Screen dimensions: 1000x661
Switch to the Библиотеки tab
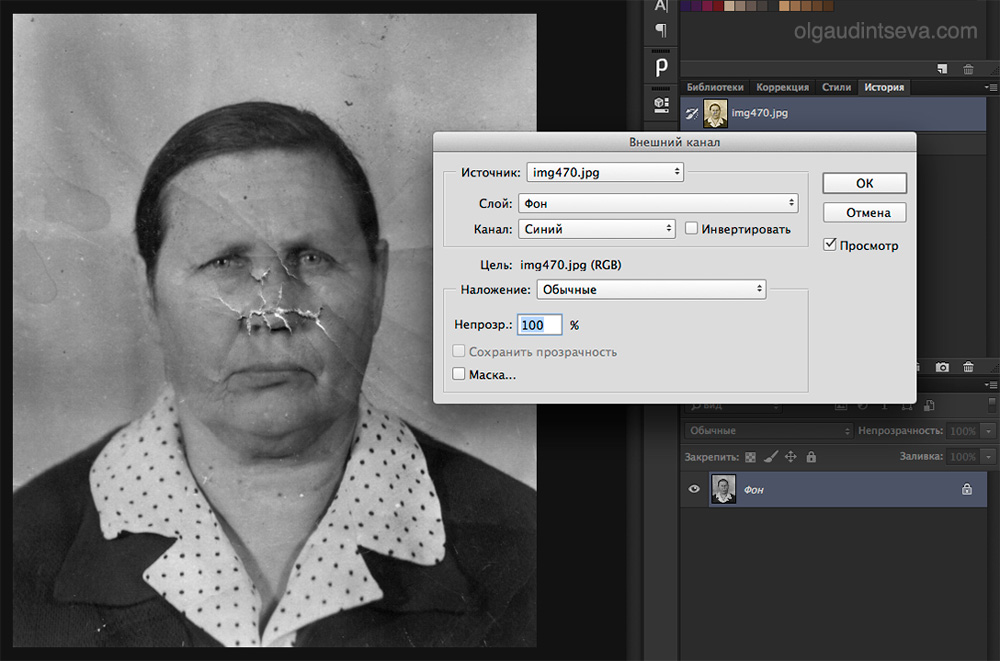click(x=715, y=88)
